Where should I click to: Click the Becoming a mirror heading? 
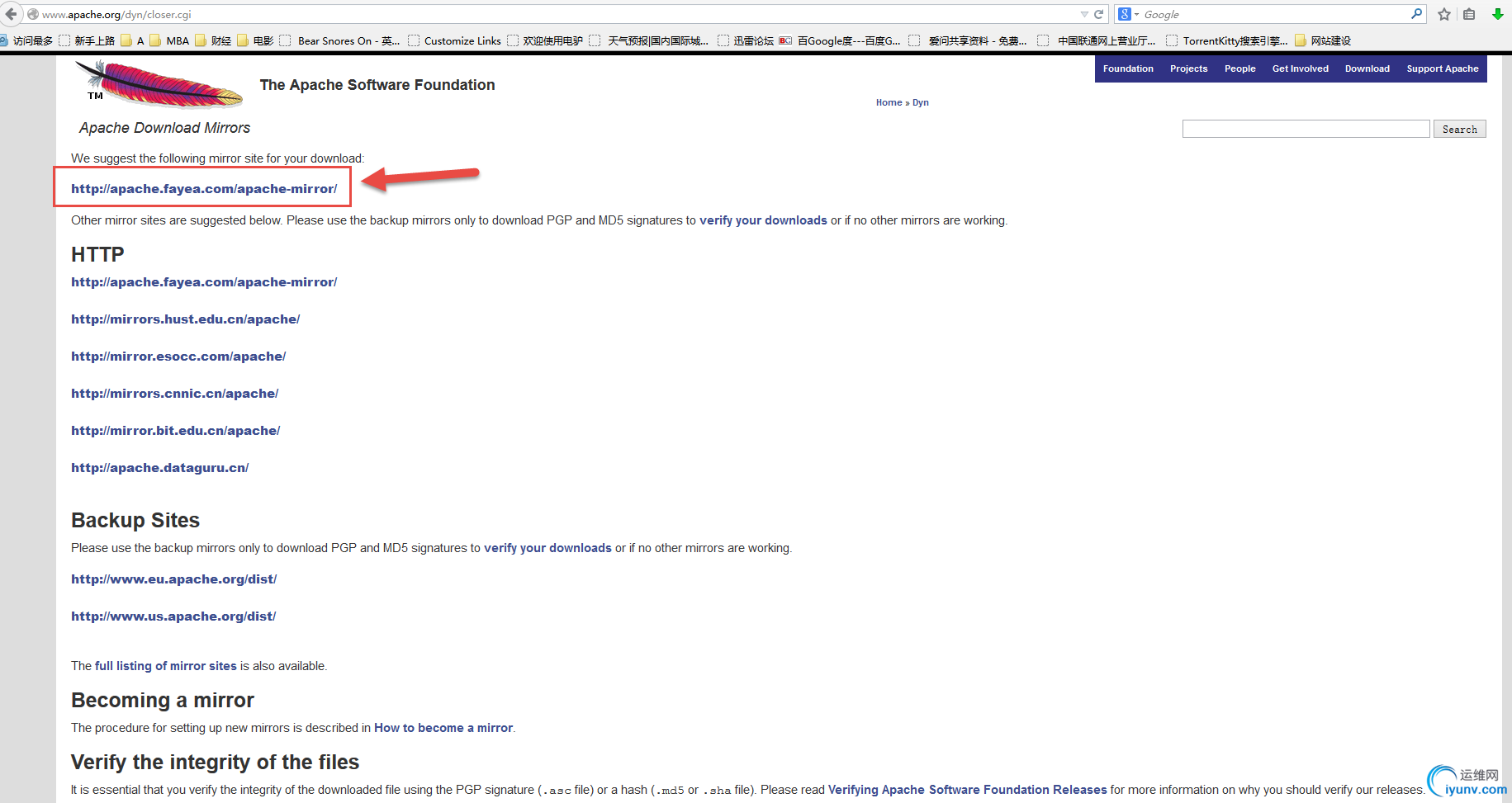point(163,700)
